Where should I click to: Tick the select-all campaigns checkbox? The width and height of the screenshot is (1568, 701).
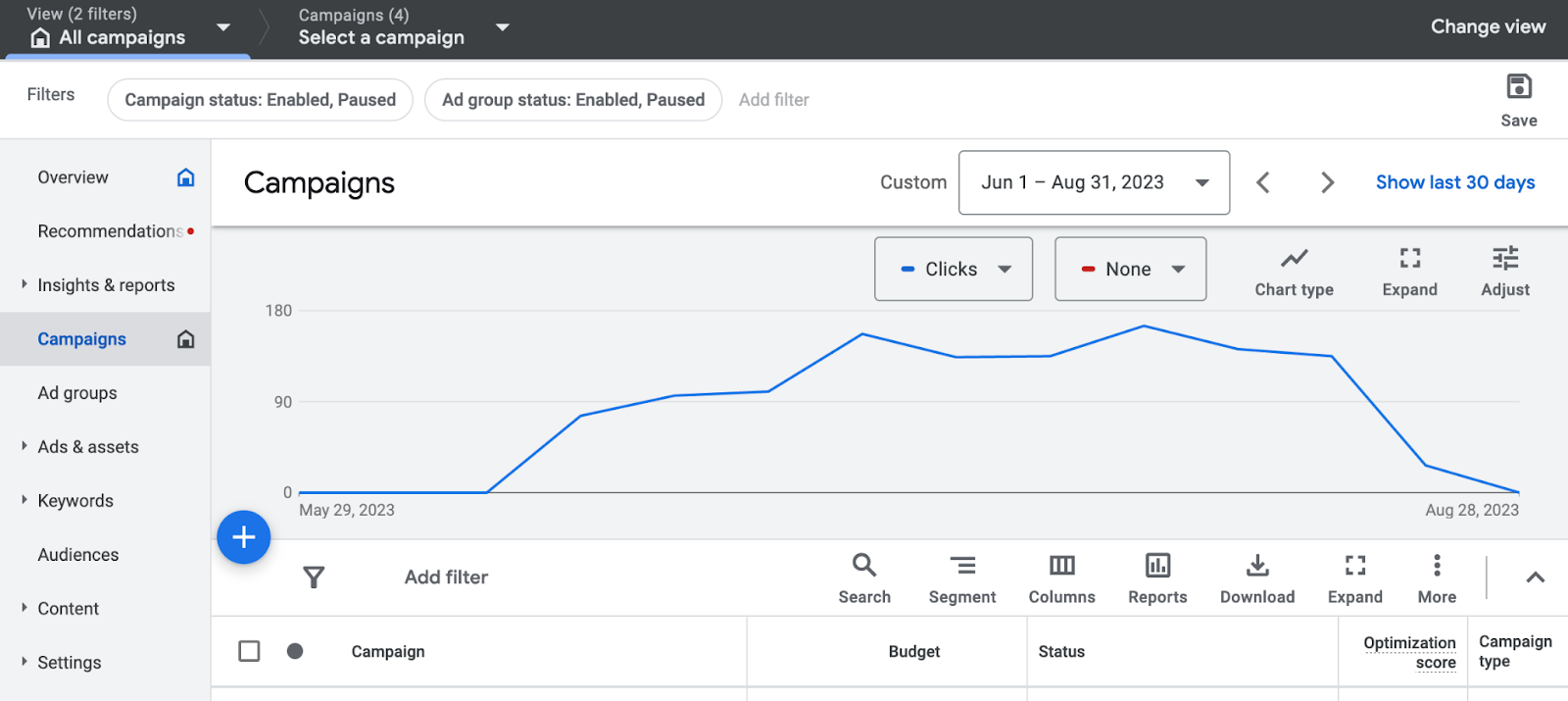pos(249,651)
